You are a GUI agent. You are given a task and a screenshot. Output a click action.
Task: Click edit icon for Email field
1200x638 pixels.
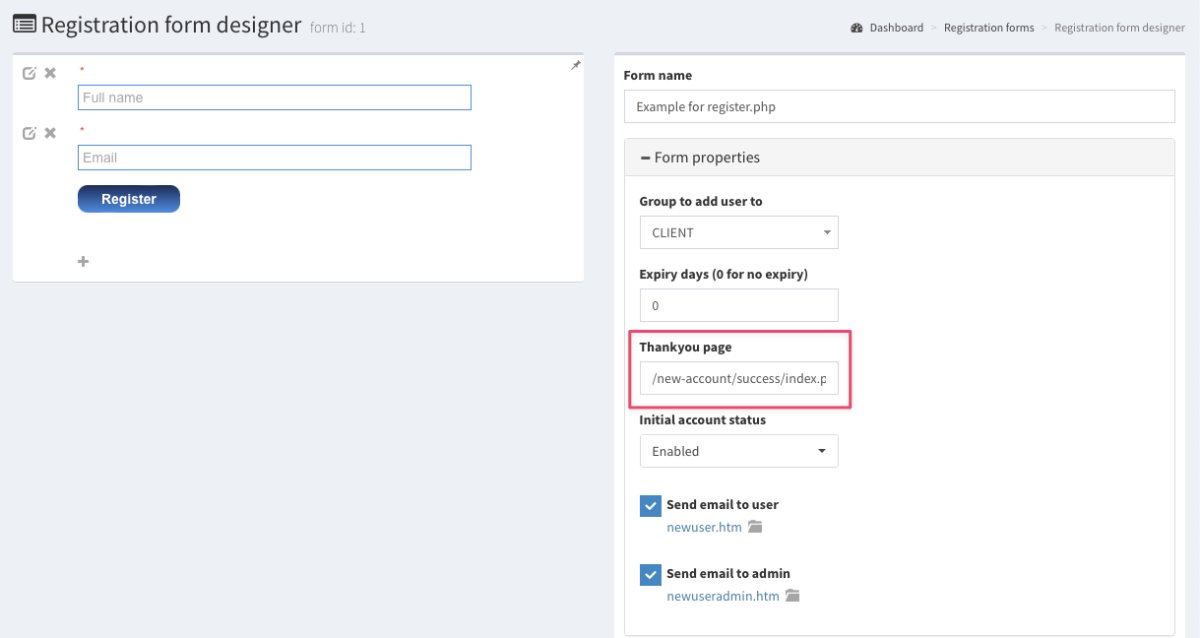(x=29, y=133)
